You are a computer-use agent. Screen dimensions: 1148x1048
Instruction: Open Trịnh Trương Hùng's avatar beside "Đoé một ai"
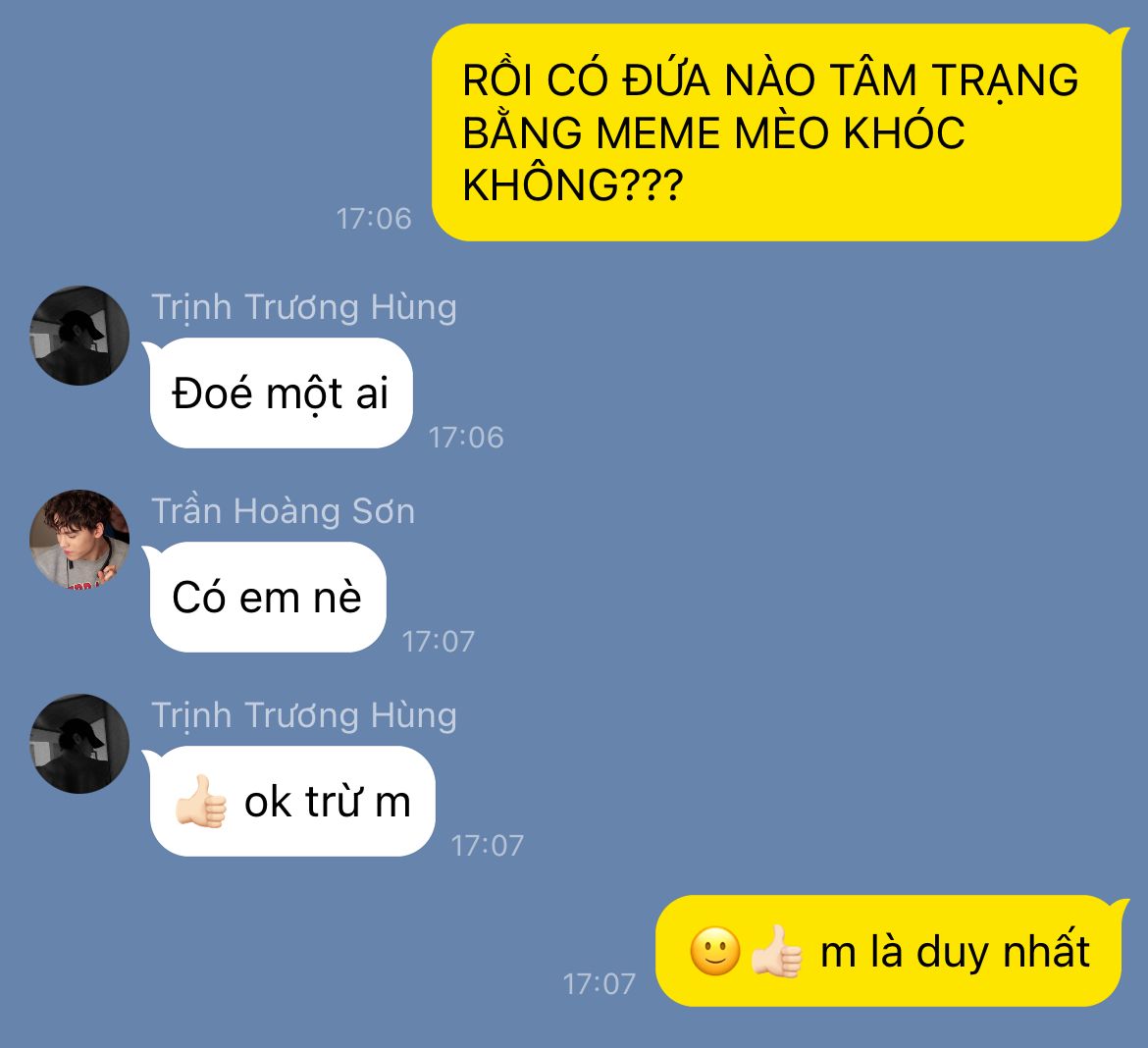[79, 336]
